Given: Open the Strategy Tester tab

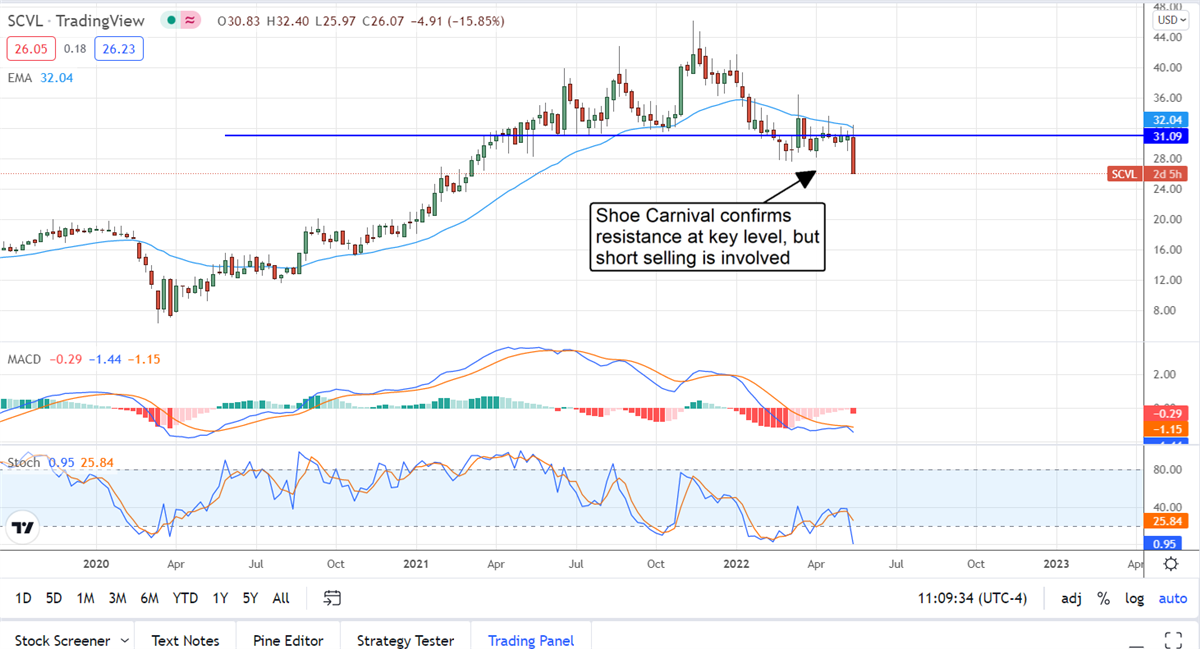Looking at the screenshot, I should pos(405,640).
